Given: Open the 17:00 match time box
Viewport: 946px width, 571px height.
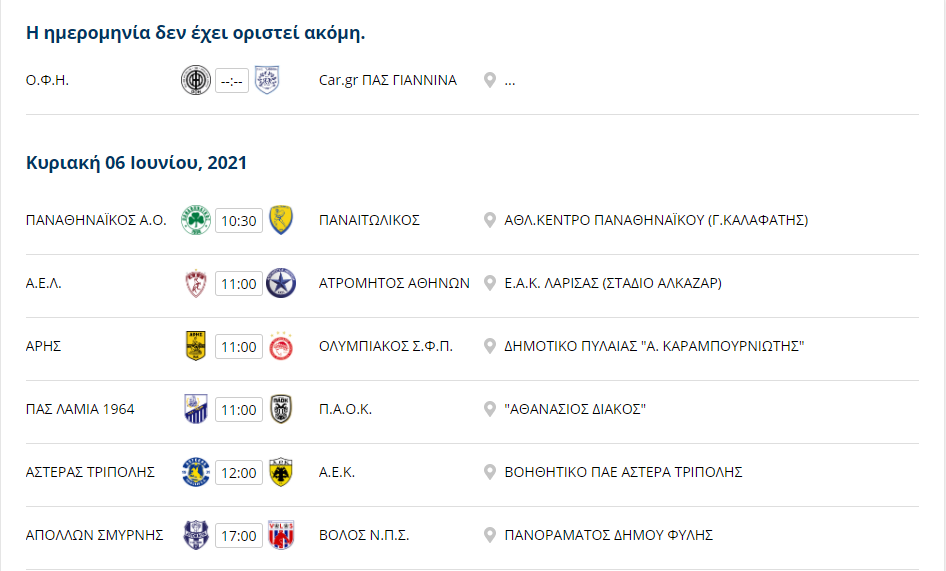Looking at the screenshot, I should pos(238,535).
